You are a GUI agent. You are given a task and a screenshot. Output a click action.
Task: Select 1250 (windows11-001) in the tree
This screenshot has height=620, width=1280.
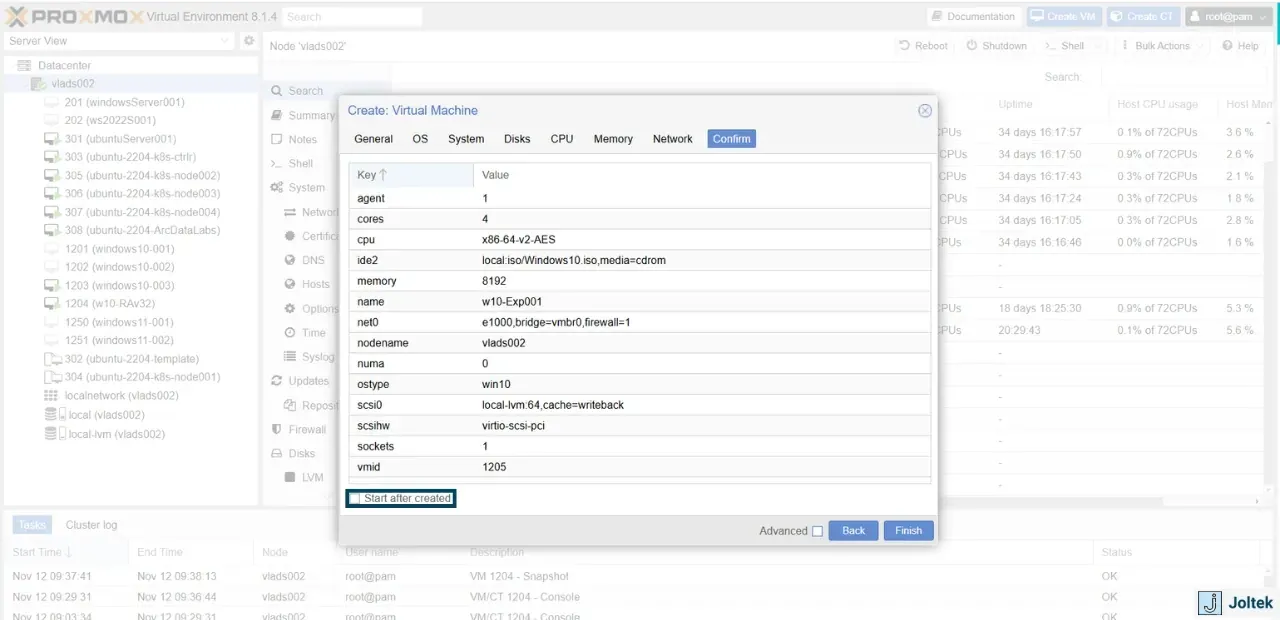point(119,323)
